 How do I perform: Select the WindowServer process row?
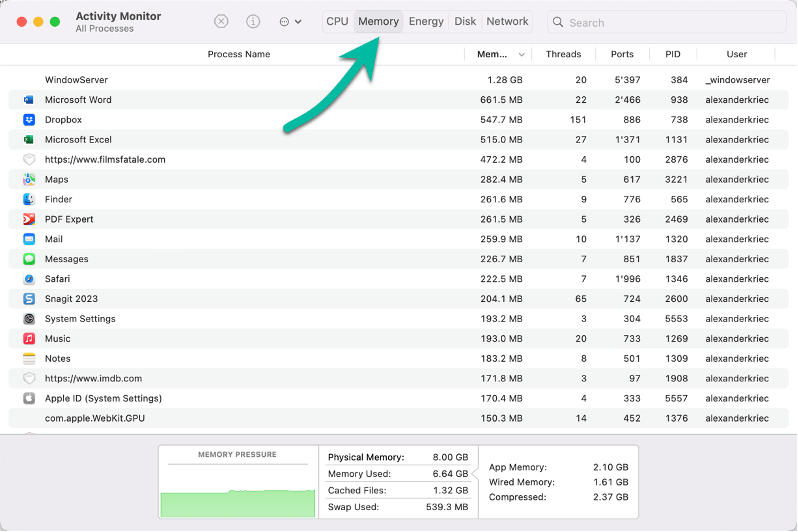tap(398, 80)
